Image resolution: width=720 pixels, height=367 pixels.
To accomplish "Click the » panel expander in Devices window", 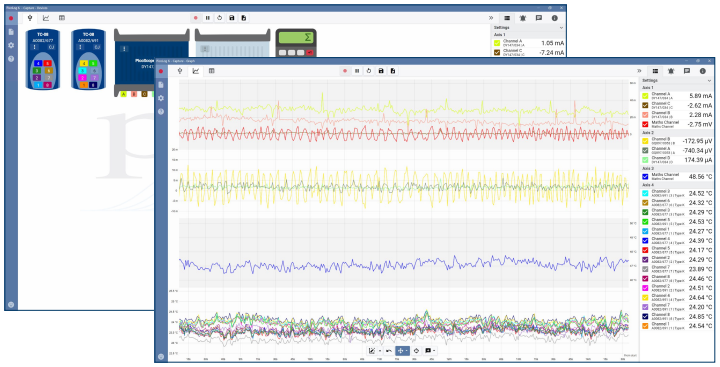I will [491, 18].
